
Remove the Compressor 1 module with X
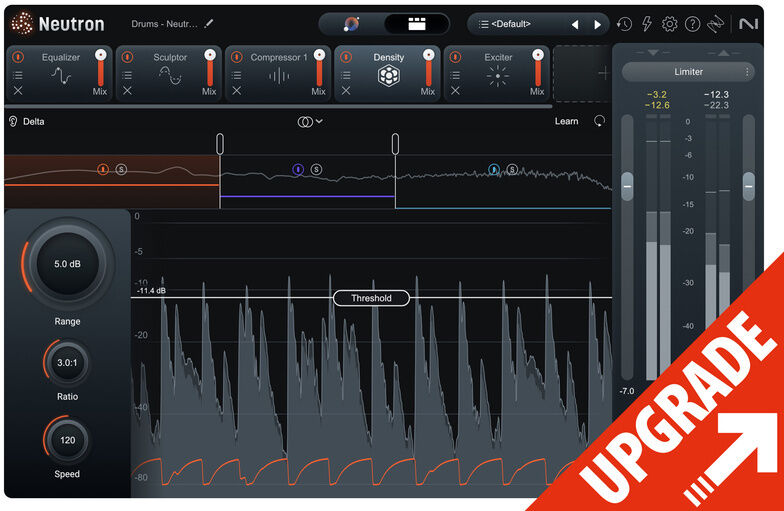coord(236,91)
